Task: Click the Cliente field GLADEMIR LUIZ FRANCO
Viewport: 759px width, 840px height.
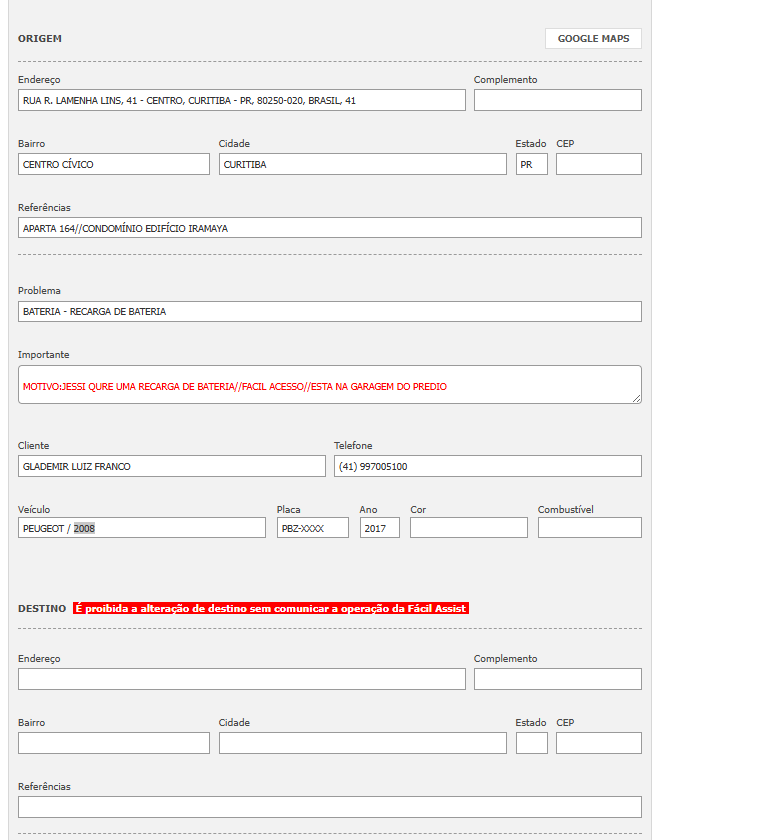Action: coord(171,466)
